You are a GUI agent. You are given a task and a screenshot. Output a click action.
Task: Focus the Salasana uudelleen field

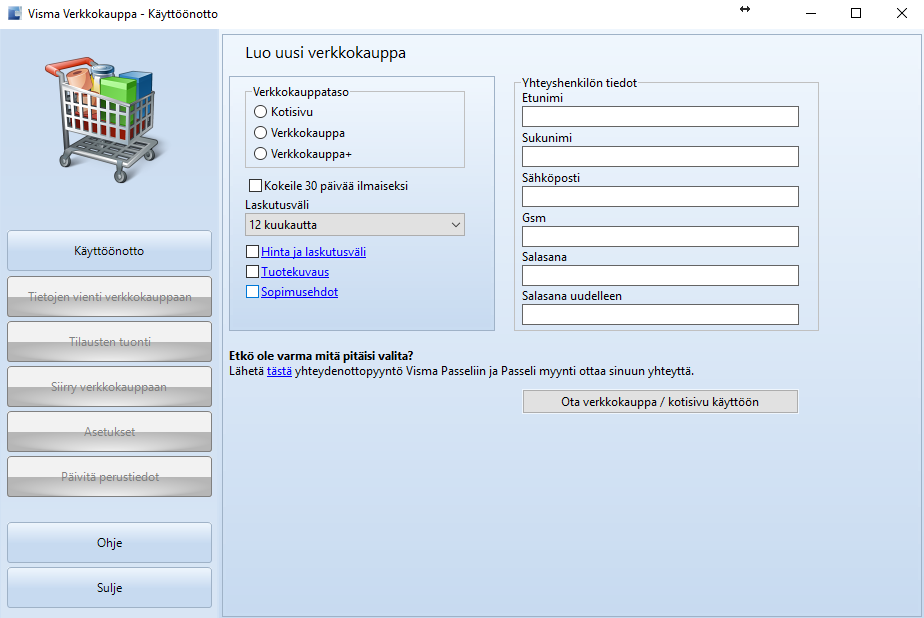point(660,315)
